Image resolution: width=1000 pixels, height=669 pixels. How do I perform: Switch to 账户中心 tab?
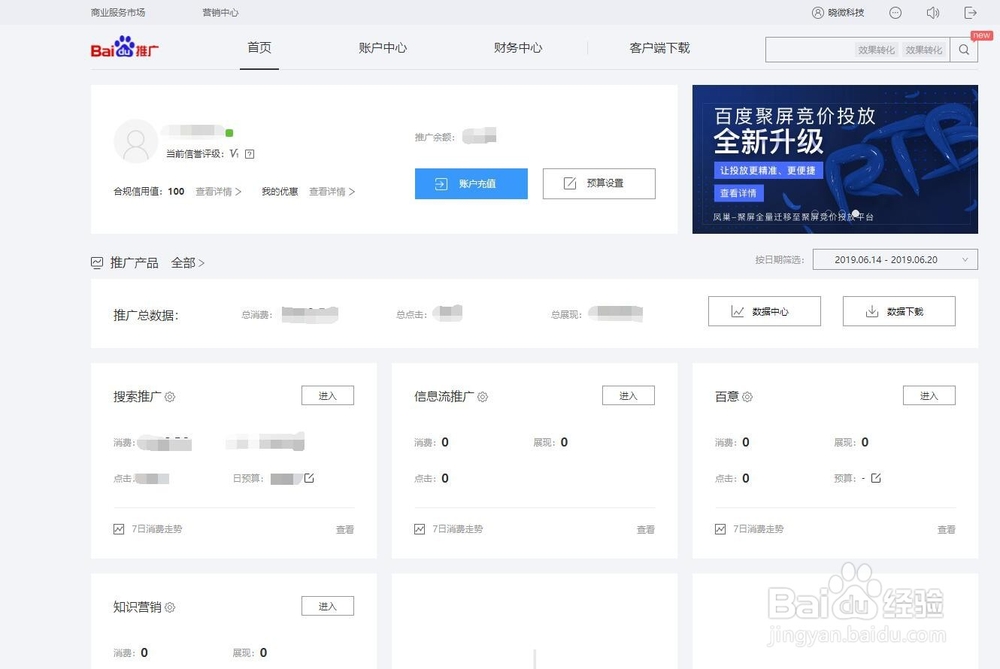tap(383, 48)
